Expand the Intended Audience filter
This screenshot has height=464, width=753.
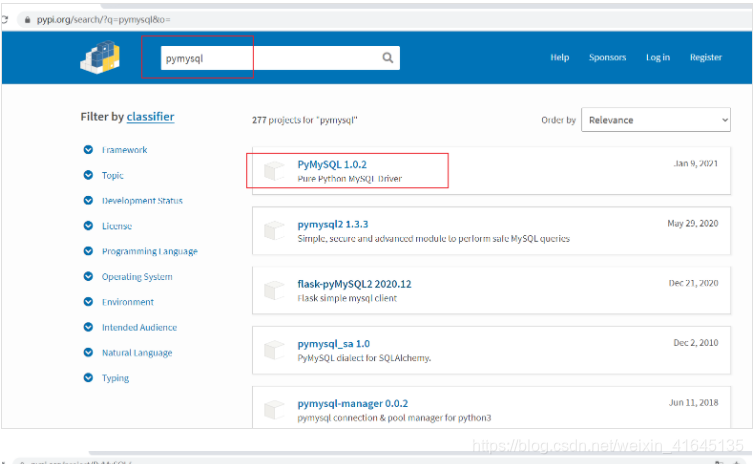(x=88, y=327)
